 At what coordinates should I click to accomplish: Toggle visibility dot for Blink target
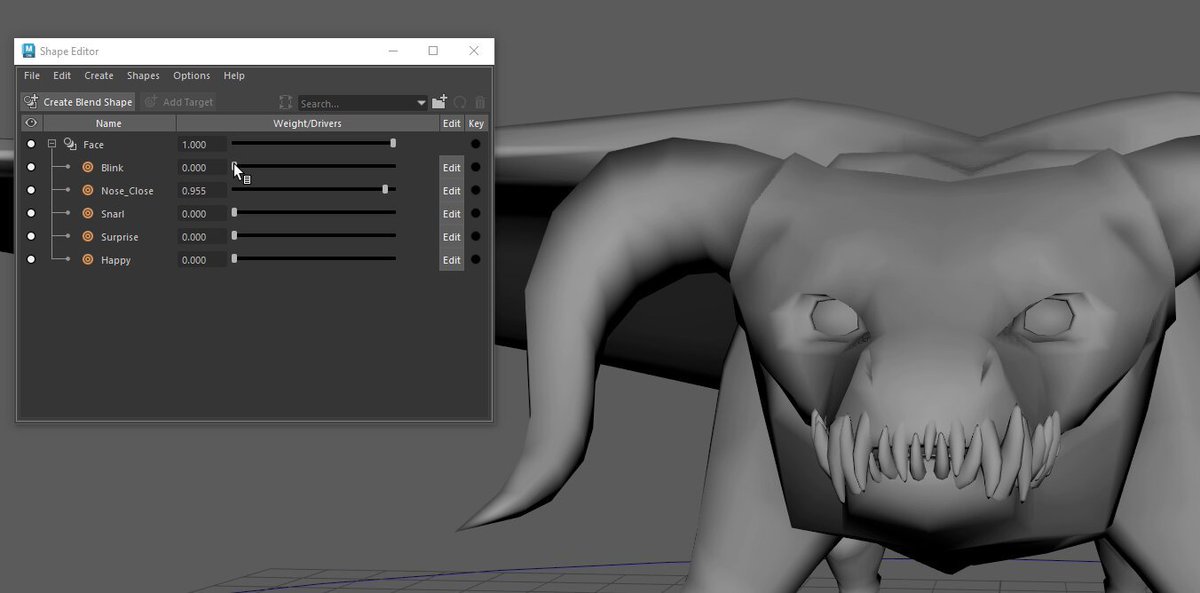pyautogui.click(x=31, y=167)
